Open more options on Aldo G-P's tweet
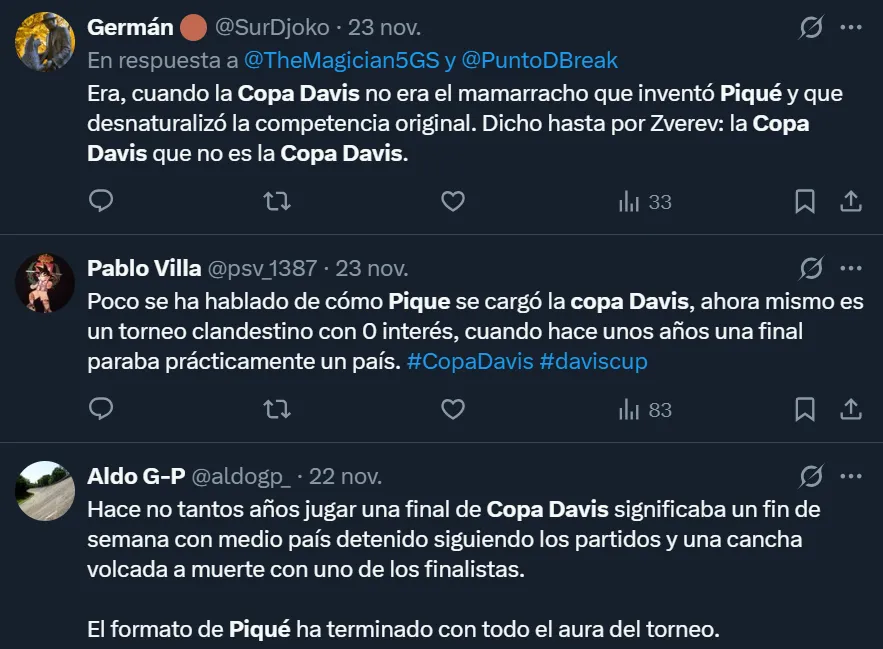The image size is (883, 649). (851, 476)
